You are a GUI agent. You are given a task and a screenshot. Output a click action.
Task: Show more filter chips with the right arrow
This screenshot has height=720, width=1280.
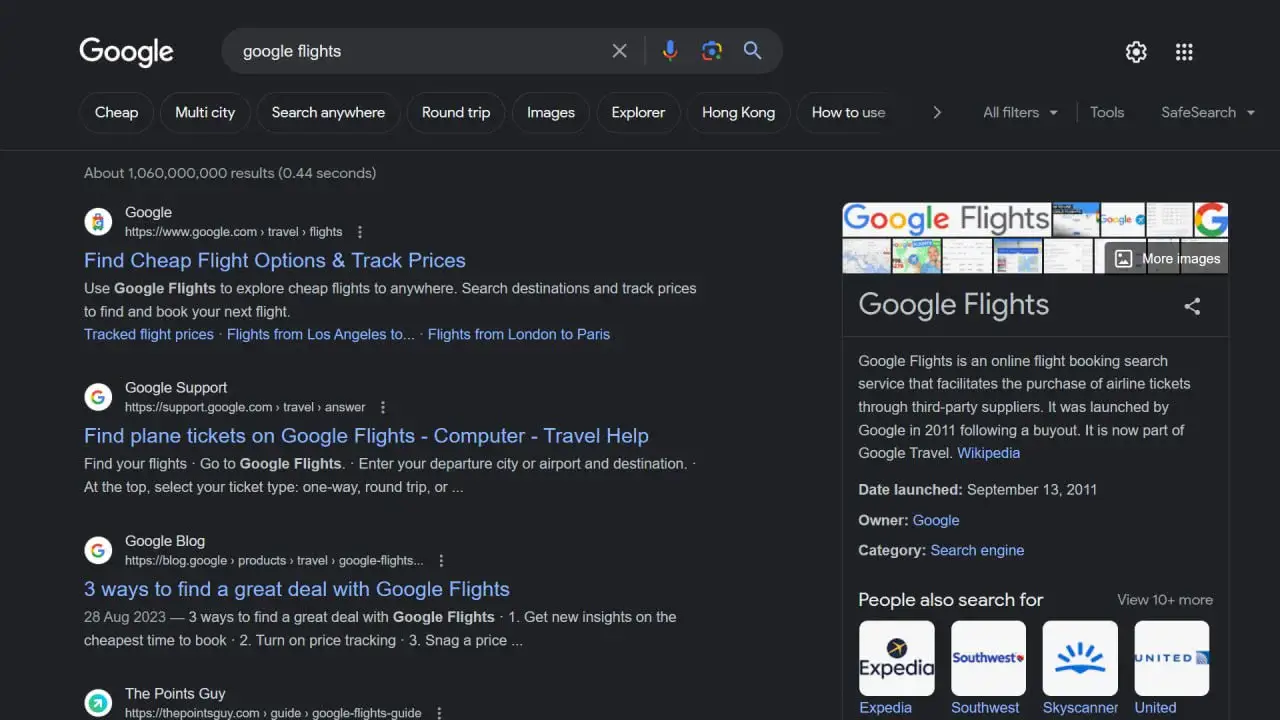(937, 112)
